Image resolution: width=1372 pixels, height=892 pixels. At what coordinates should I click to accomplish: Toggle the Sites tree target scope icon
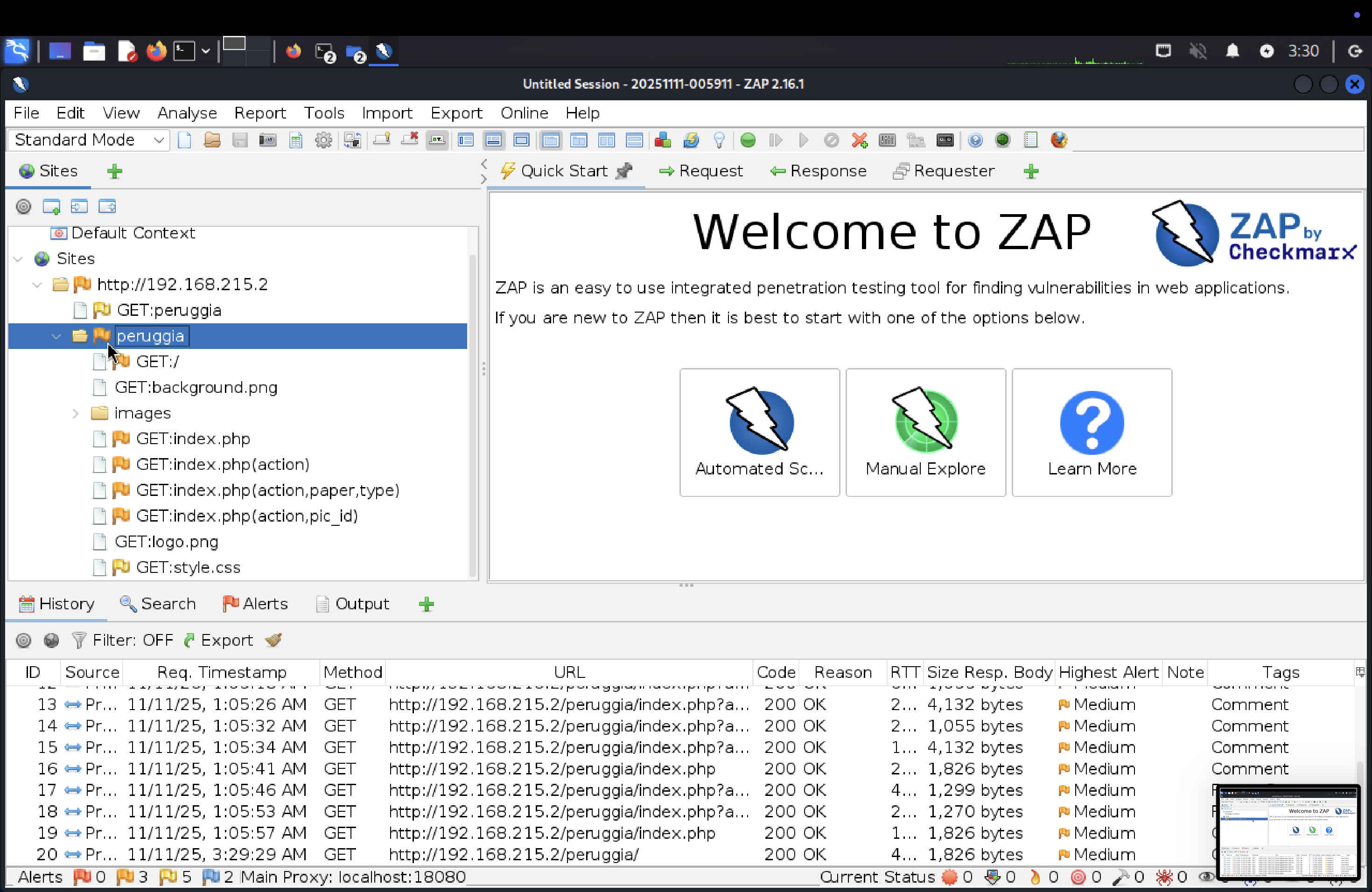[x=24, y=206]
